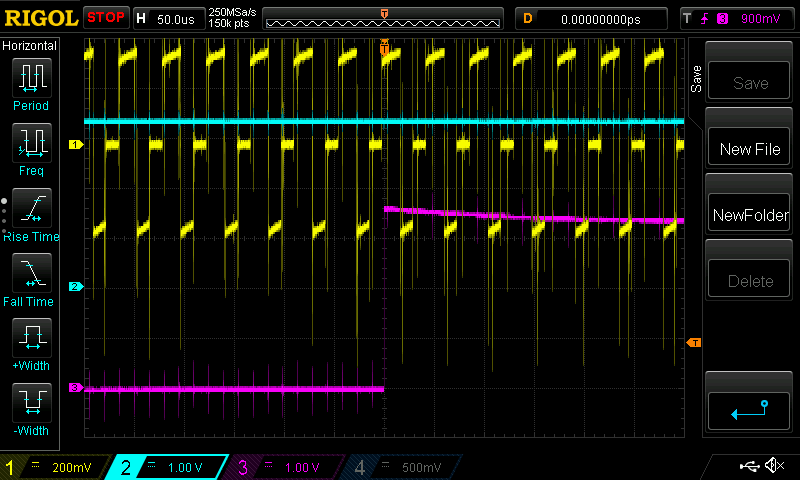This screenshot has height=480, width=800.
Task: Toggle channel 4 label at bottom
Action: (360, 467)
